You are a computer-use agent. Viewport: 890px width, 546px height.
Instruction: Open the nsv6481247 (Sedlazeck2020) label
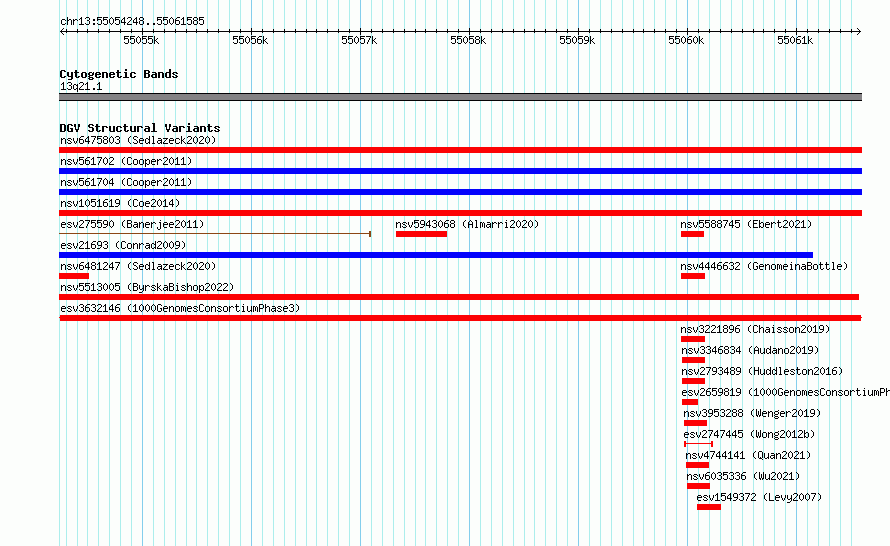138,266
